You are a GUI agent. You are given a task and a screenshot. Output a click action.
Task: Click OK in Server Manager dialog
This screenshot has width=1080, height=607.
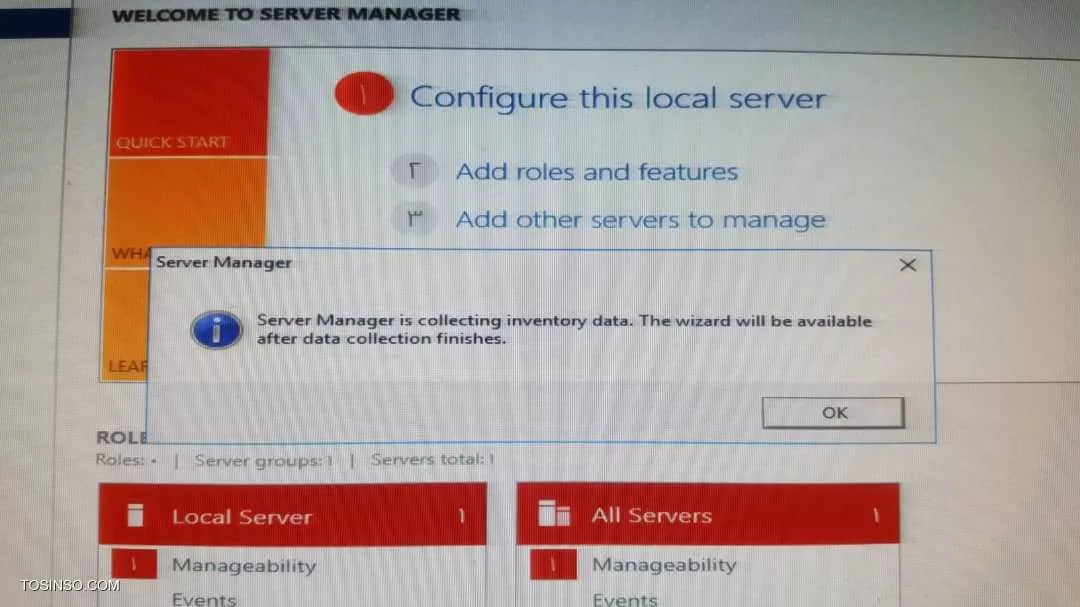[833, 413]
